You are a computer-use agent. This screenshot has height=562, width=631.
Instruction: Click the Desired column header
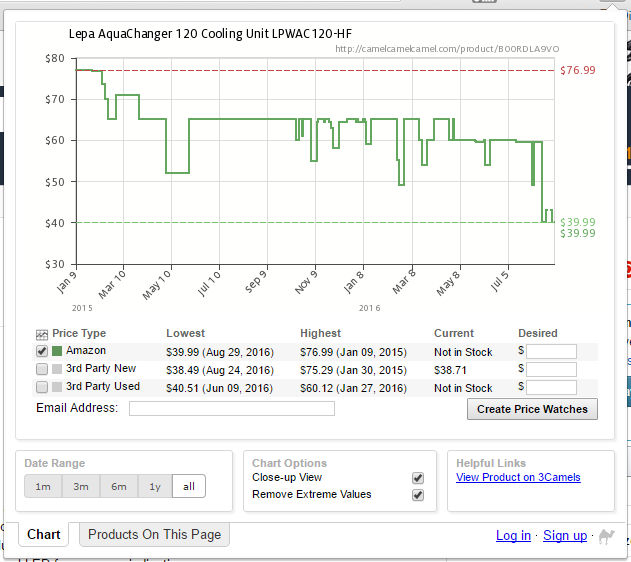pyautogui.click(x=538, y=333)
